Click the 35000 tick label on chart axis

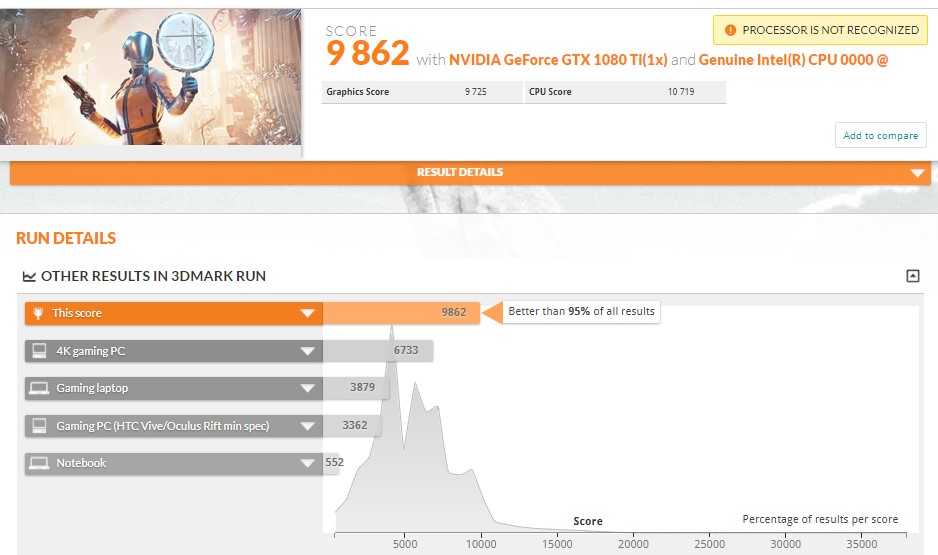coord(861,544)
